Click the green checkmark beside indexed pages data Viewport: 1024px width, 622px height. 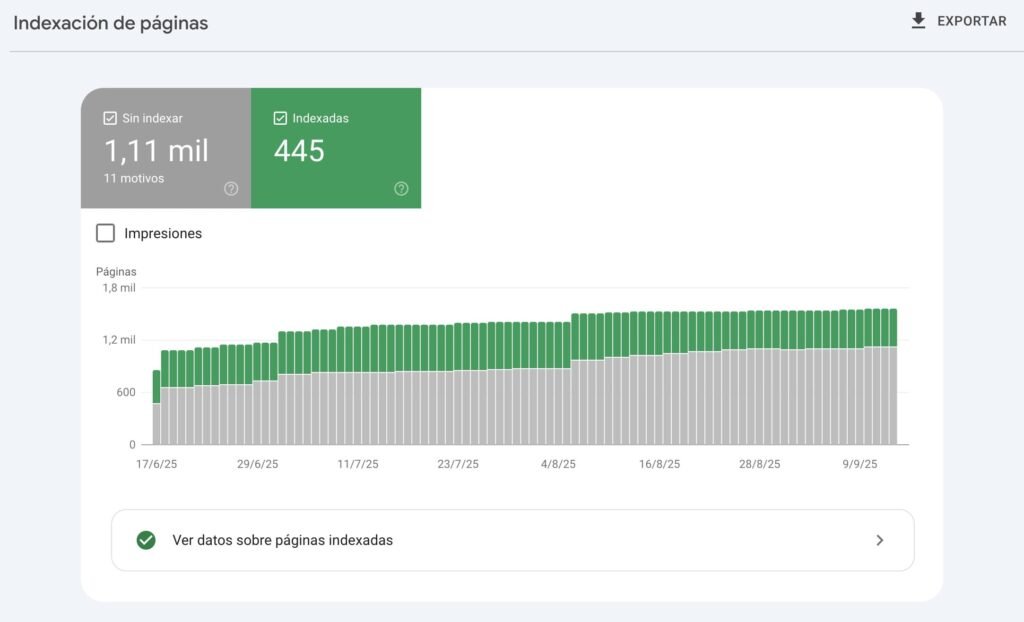146,540
